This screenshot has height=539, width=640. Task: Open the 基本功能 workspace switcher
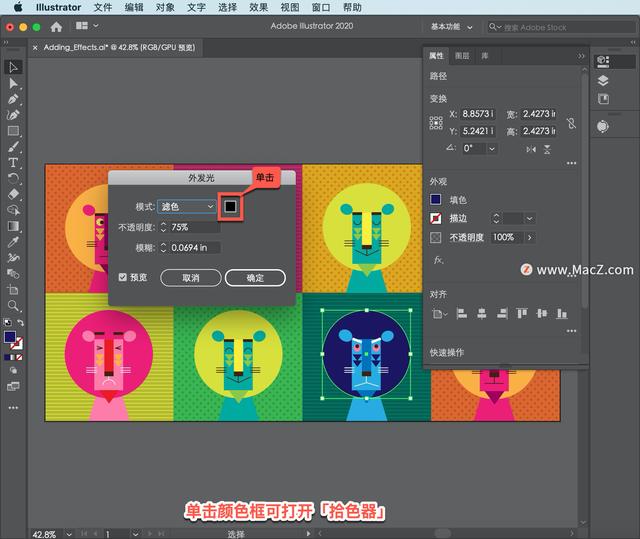[x=457, y=27]
